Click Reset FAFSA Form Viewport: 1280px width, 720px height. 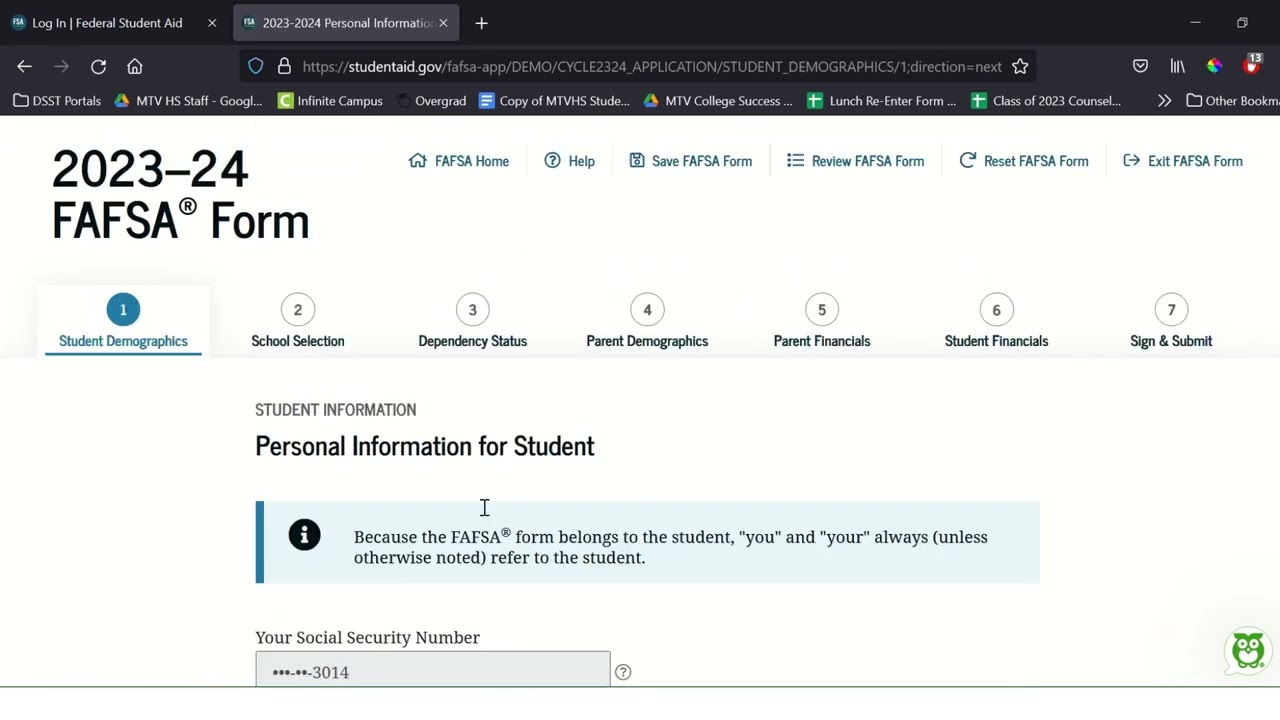coord(1023,161)
